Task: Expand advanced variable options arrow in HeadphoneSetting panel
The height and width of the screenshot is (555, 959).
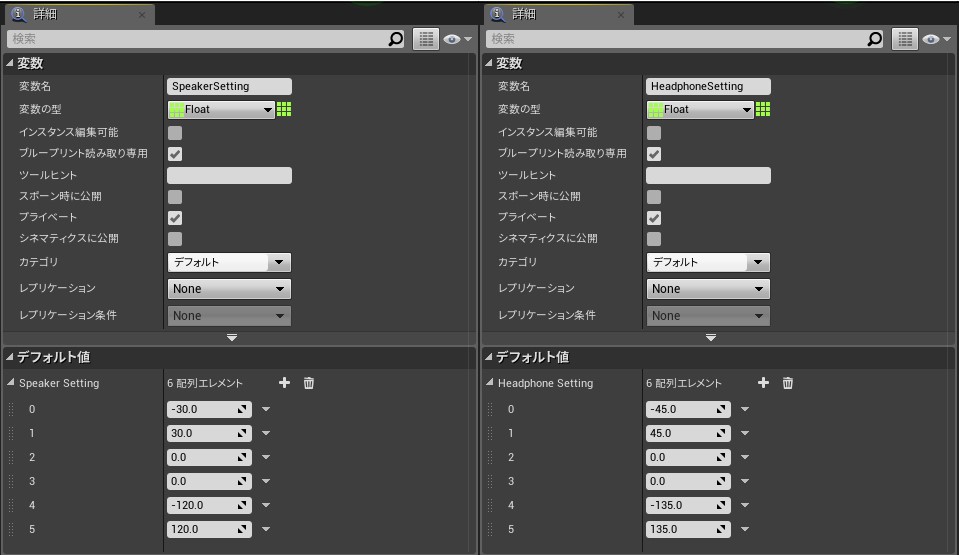Action: click(711, 337)
